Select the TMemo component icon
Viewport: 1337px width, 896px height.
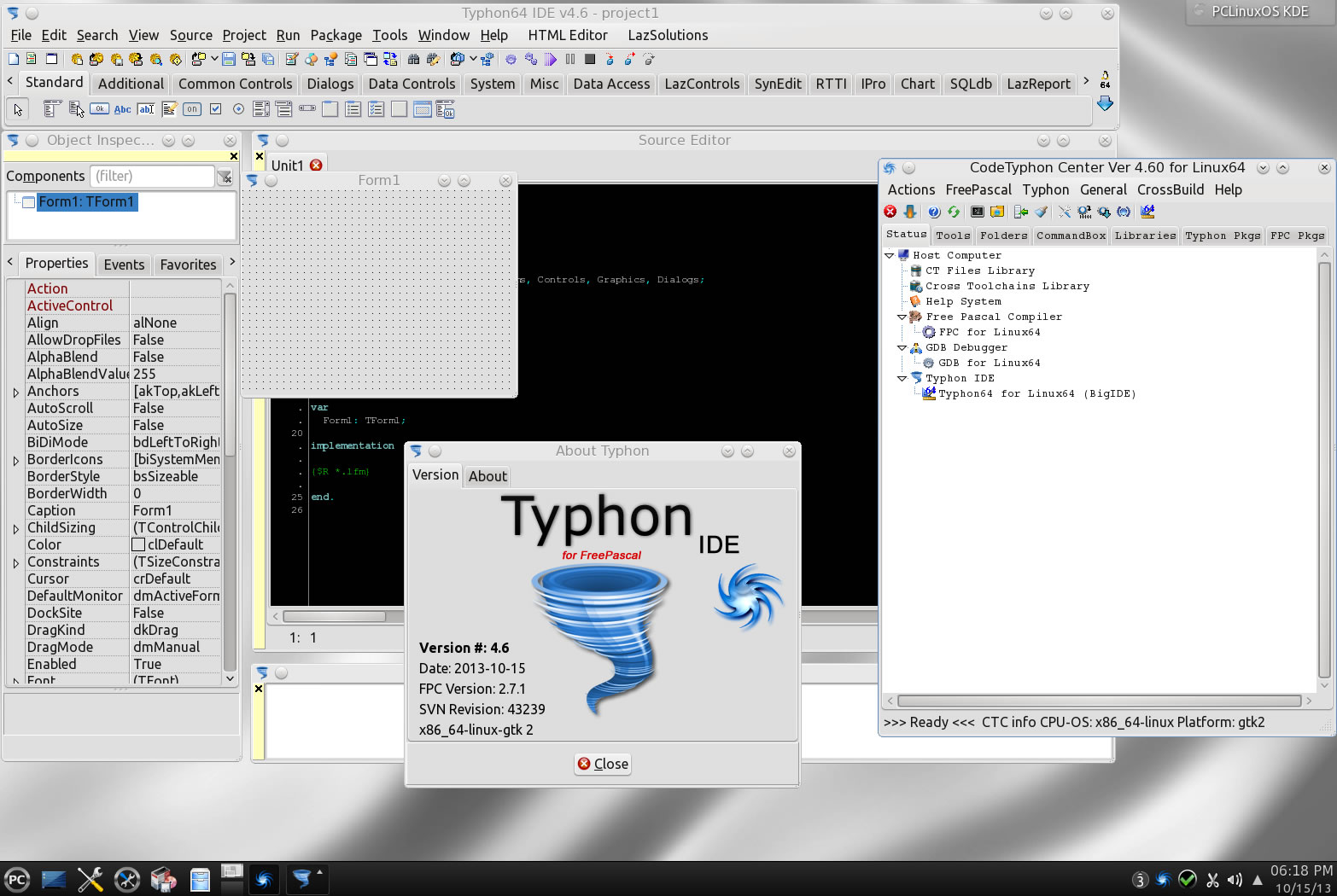(x=169, y=109)
